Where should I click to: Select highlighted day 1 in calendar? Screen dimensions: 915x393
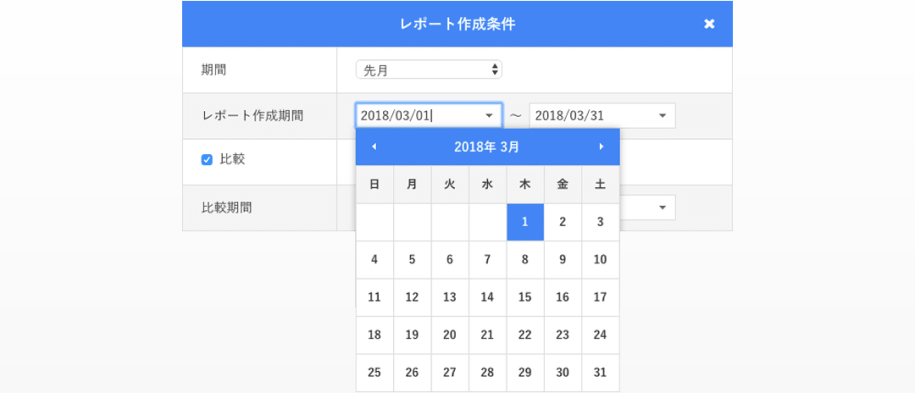[x=525, y=222]
